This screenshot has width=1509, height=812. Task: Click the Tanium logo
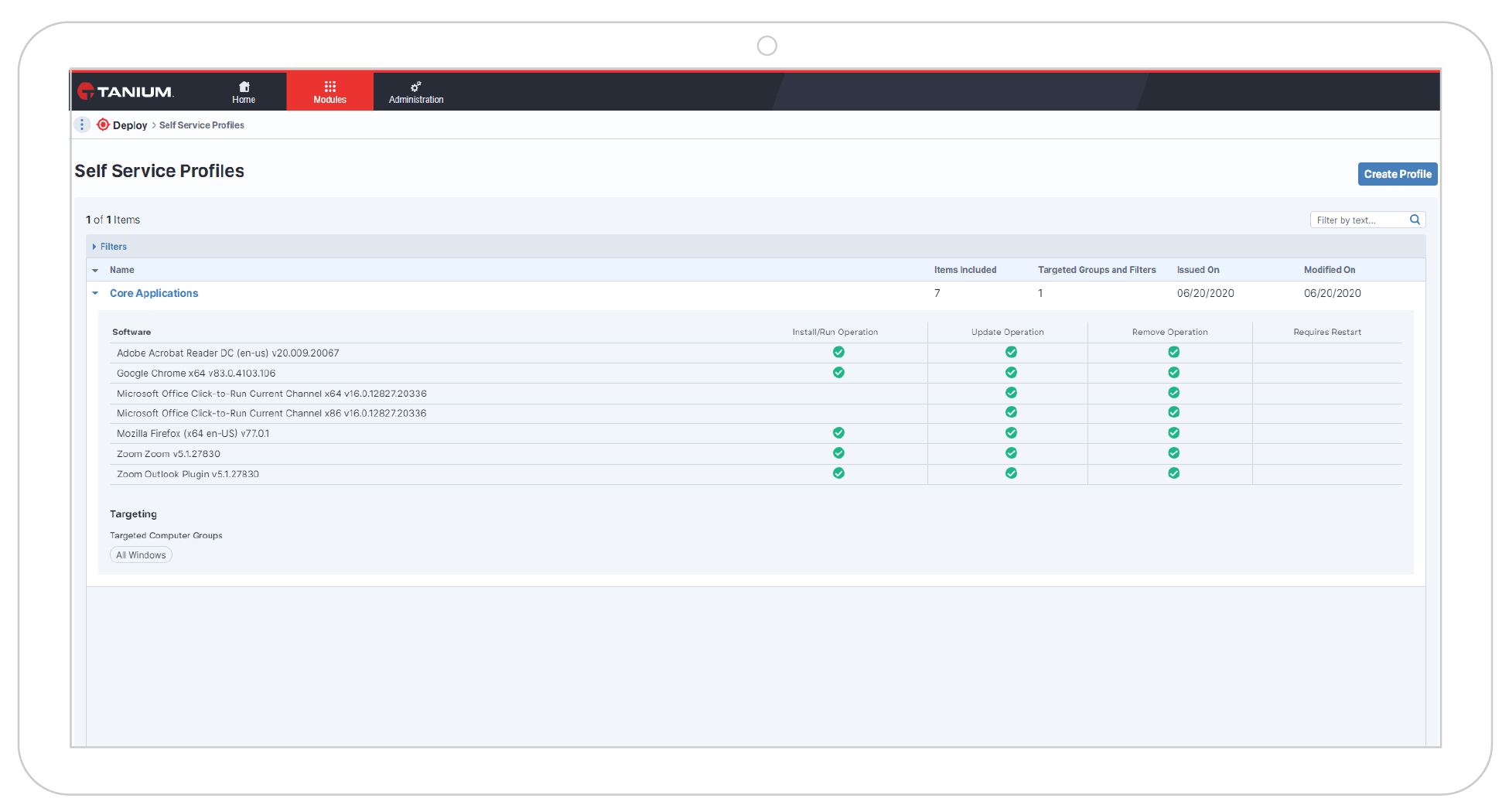[125, 92]
